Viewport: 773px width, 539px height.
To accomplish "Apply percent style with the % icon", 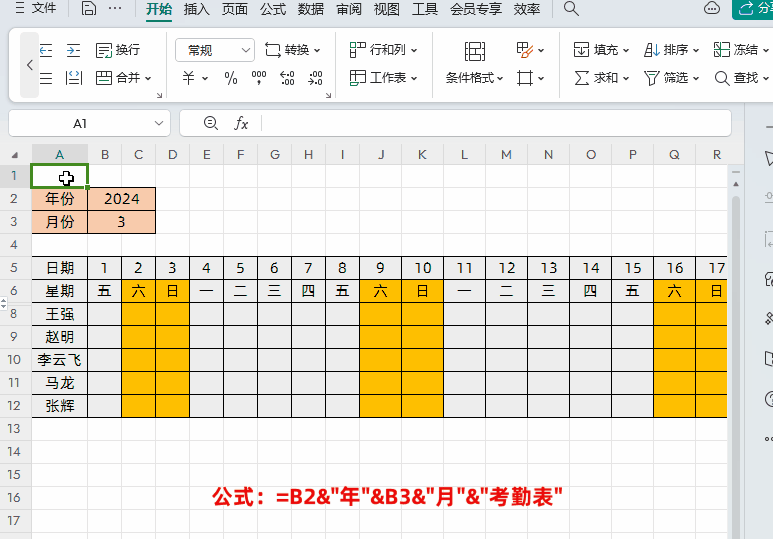I will point(231,78).
